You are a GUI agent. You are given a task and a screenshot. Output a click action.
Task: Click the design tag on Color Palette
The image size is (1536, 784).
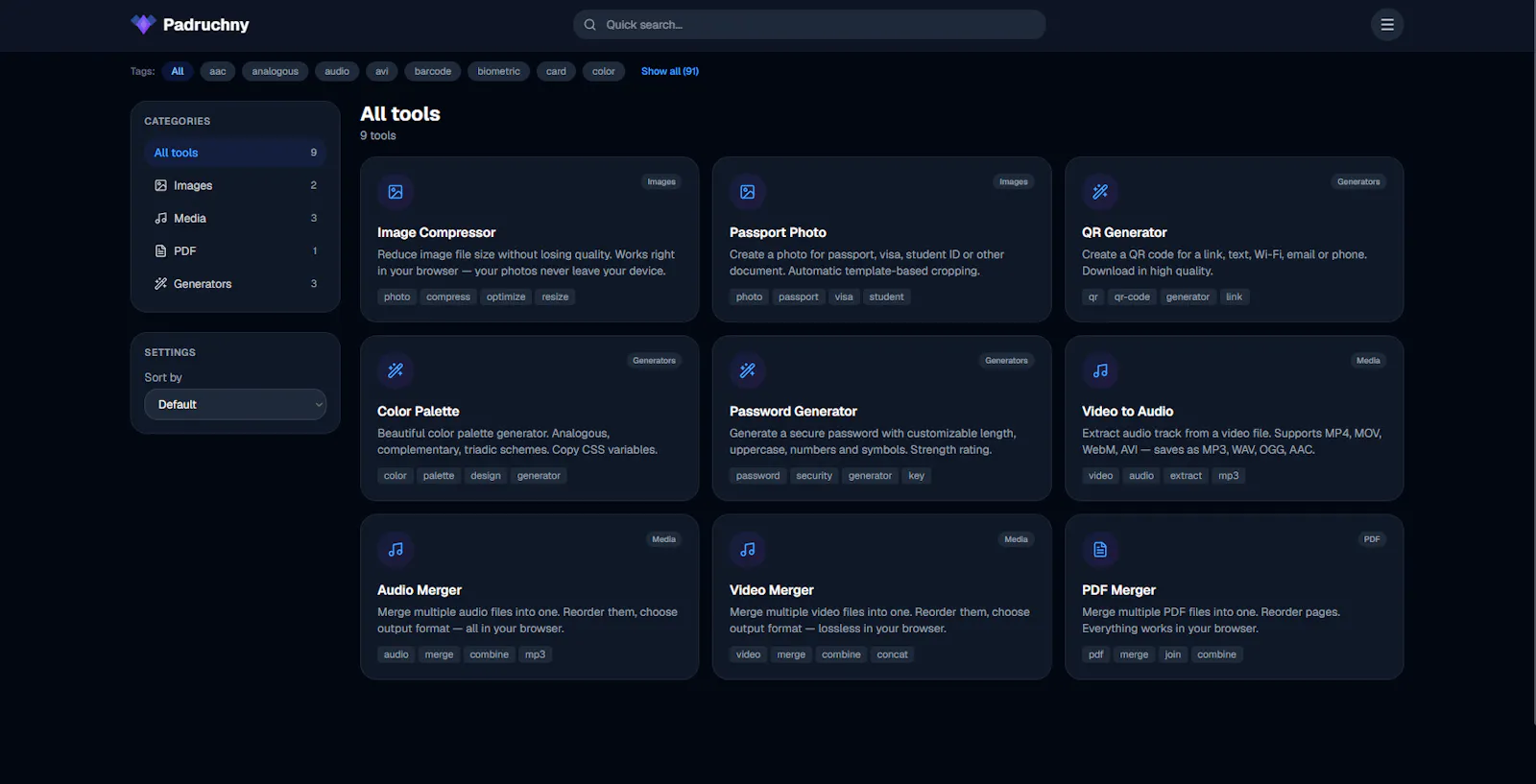pos(486,476)
